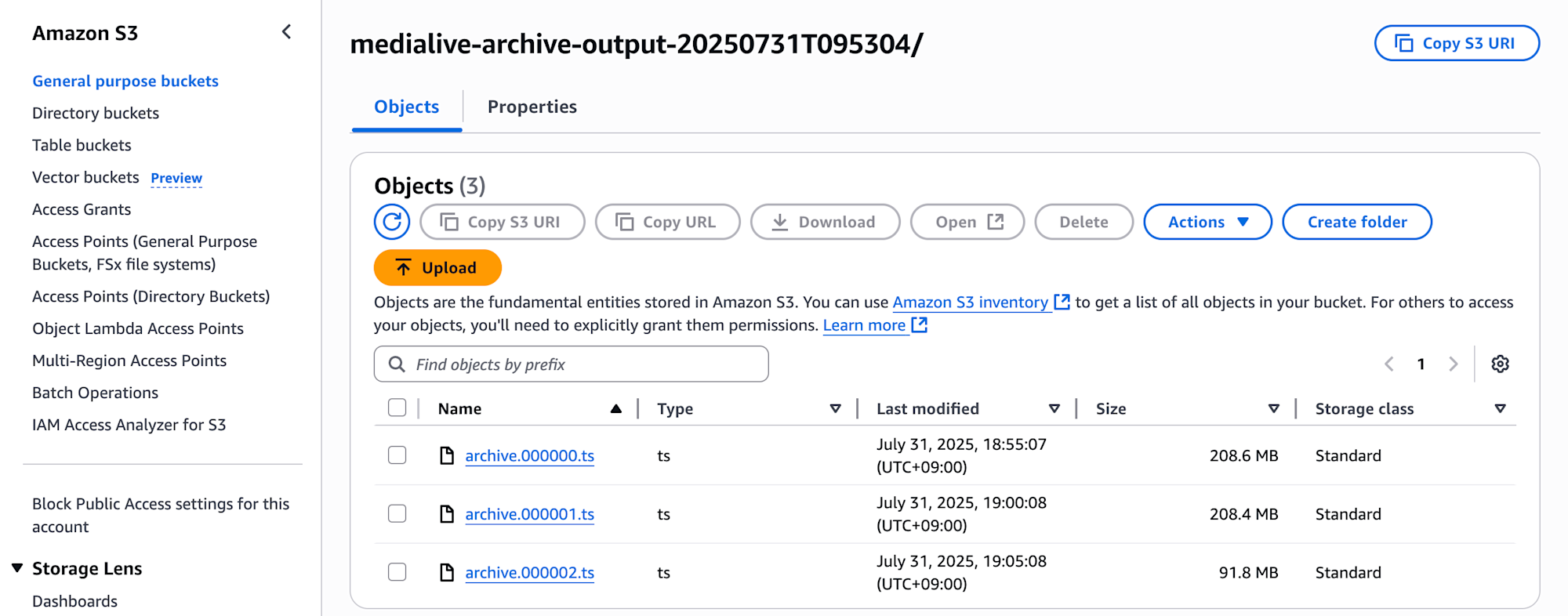Open the archive.000001.ts object link
Screen dimensions: 1568x616
(530, 514)
